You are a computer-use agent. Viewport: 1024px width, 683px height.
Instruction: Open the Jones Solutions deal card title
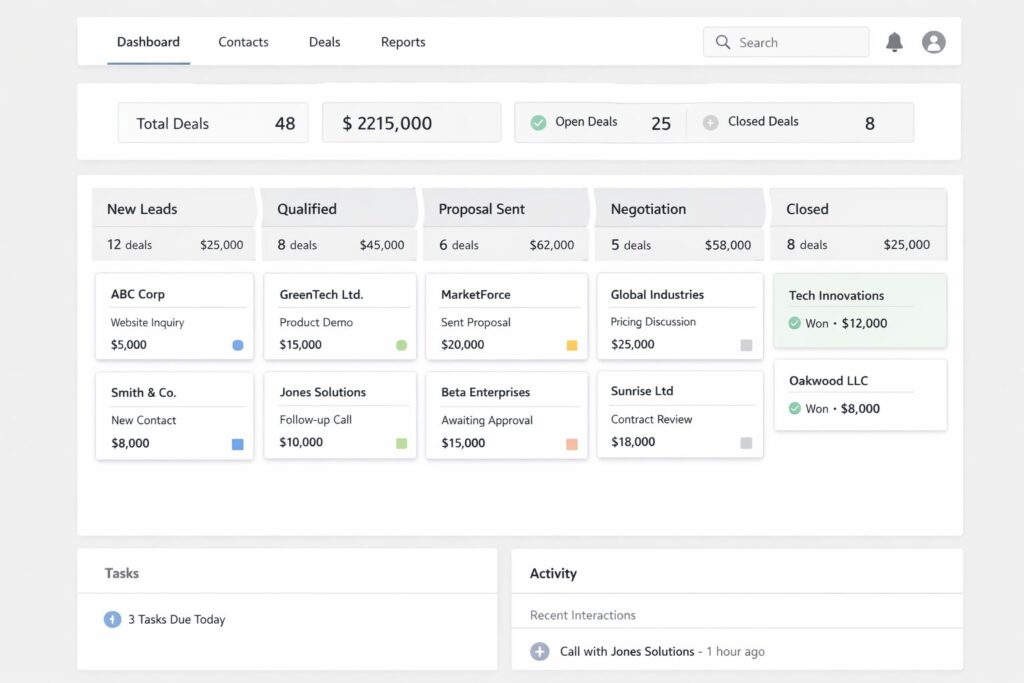(323, 392)
